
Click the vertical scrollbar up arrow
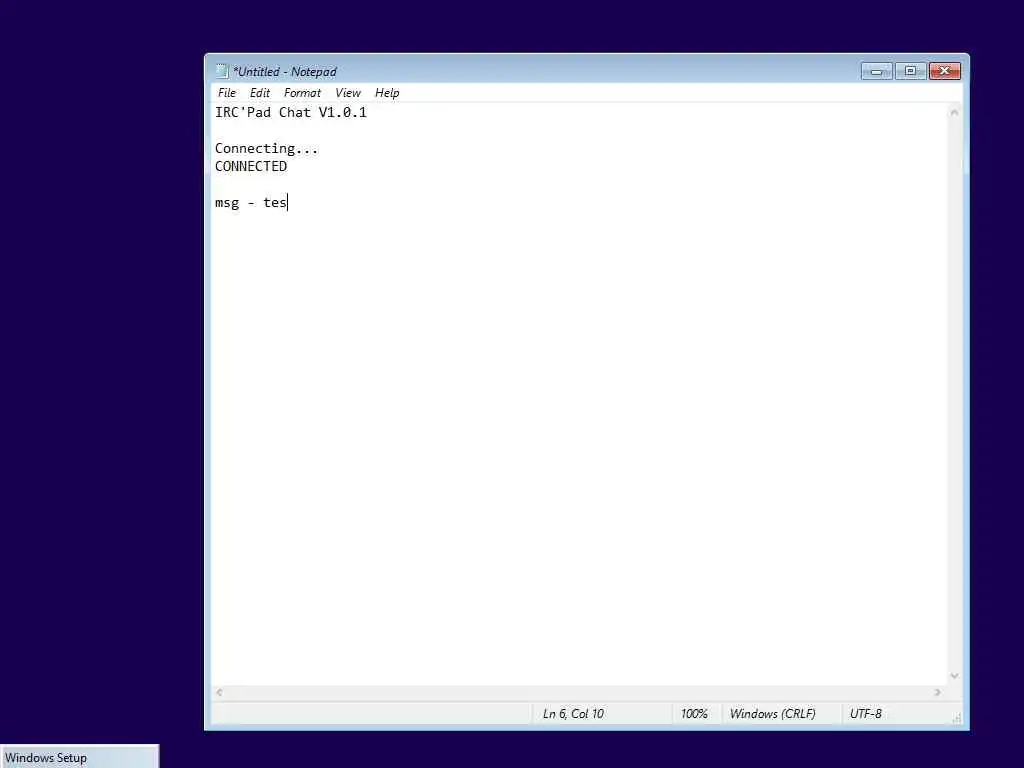pyautogui.click(x=954, y=112)
